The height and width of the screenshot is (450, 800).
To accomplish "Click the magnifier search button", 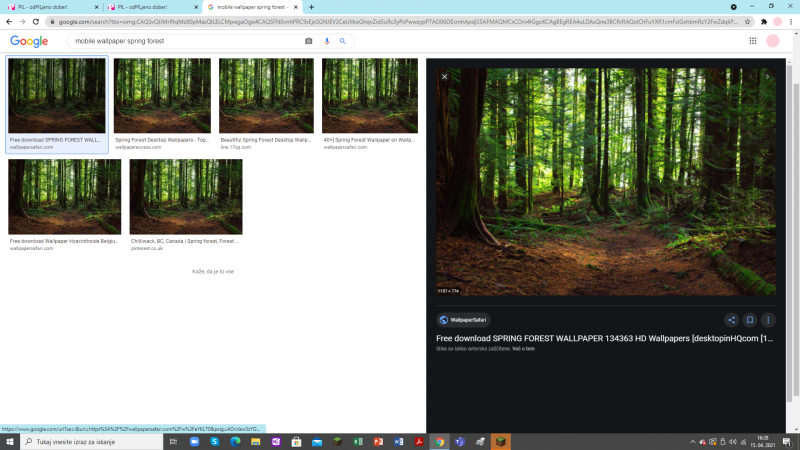I will click(x=341, y=41).
